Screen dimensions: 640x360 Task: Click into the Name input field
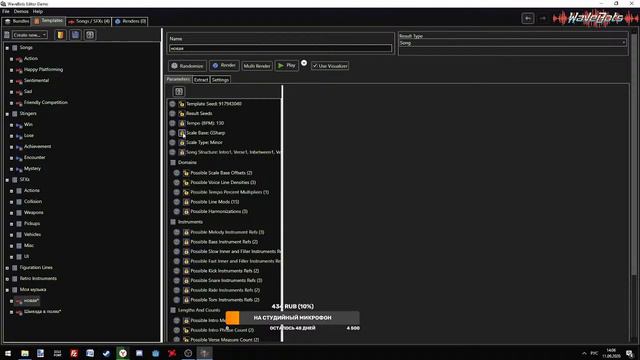[281, 49]
